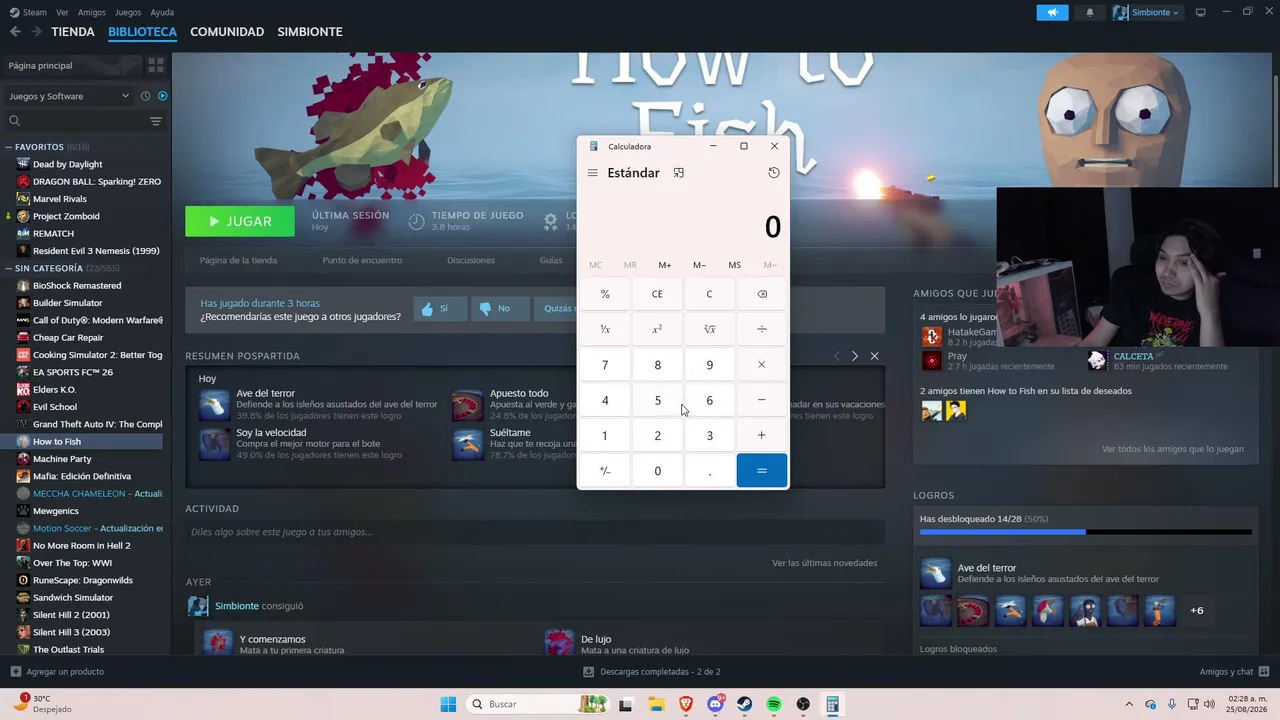Launch the game with the JUGAR button
The height and width of the screenshot is (720, 1280).
point(240,221)
